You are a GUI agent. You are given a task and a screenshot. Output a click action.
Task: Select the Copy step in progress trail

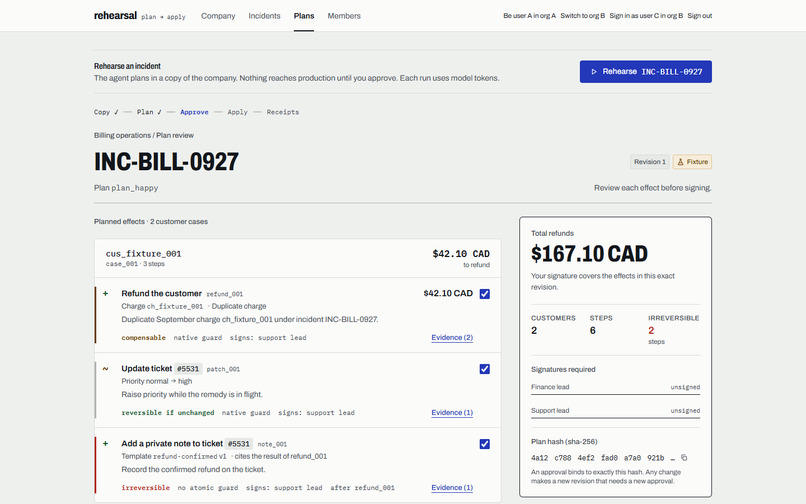[x=106, y=112]
